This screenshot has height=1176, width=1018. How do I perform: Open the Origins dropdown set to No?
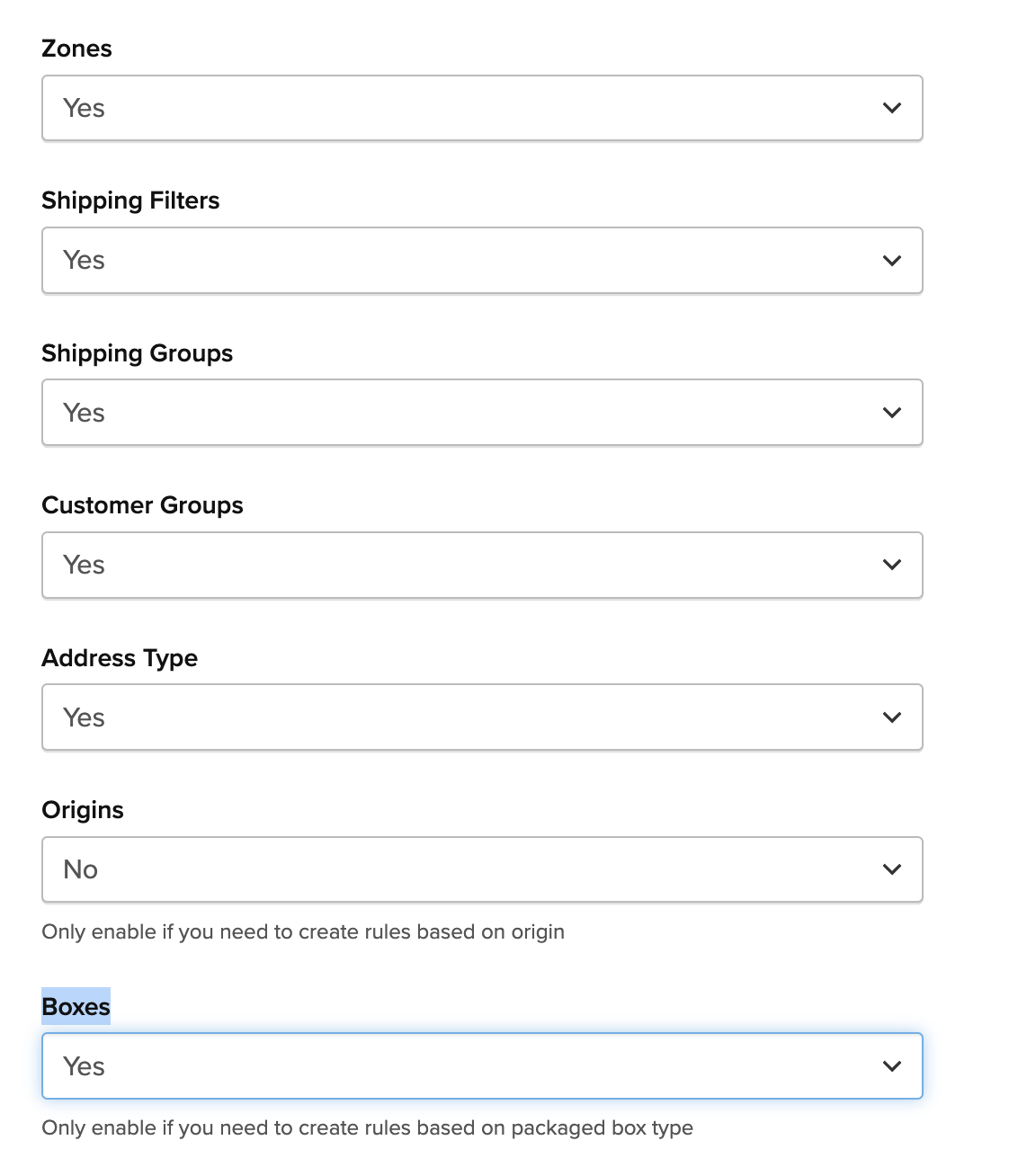point(482,869)
